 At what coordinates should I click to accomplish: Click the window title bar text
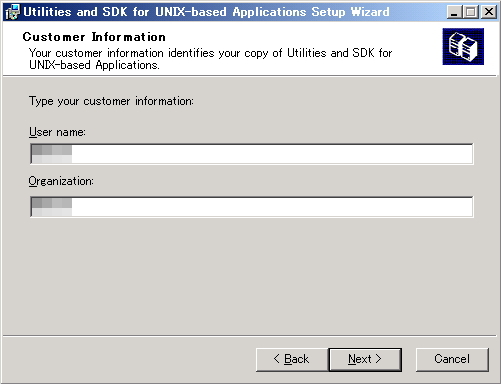(206, 12)
